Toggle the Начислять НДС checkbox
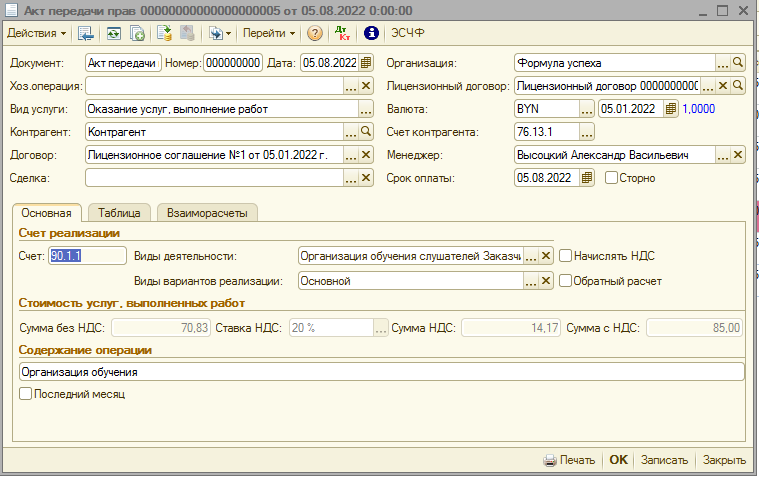Viewport: 759px width, 478px height. coord(566,255)
